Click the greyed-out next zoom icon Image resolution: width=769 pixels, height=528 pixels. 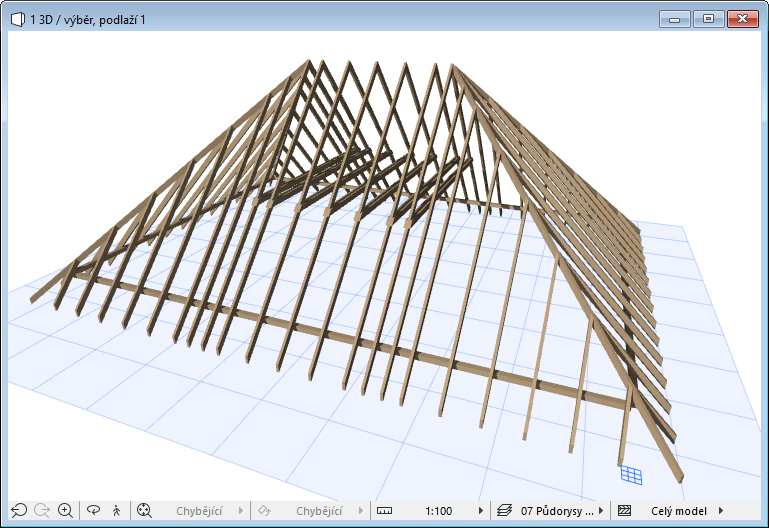pyautogui.click(x=42, y=511)
